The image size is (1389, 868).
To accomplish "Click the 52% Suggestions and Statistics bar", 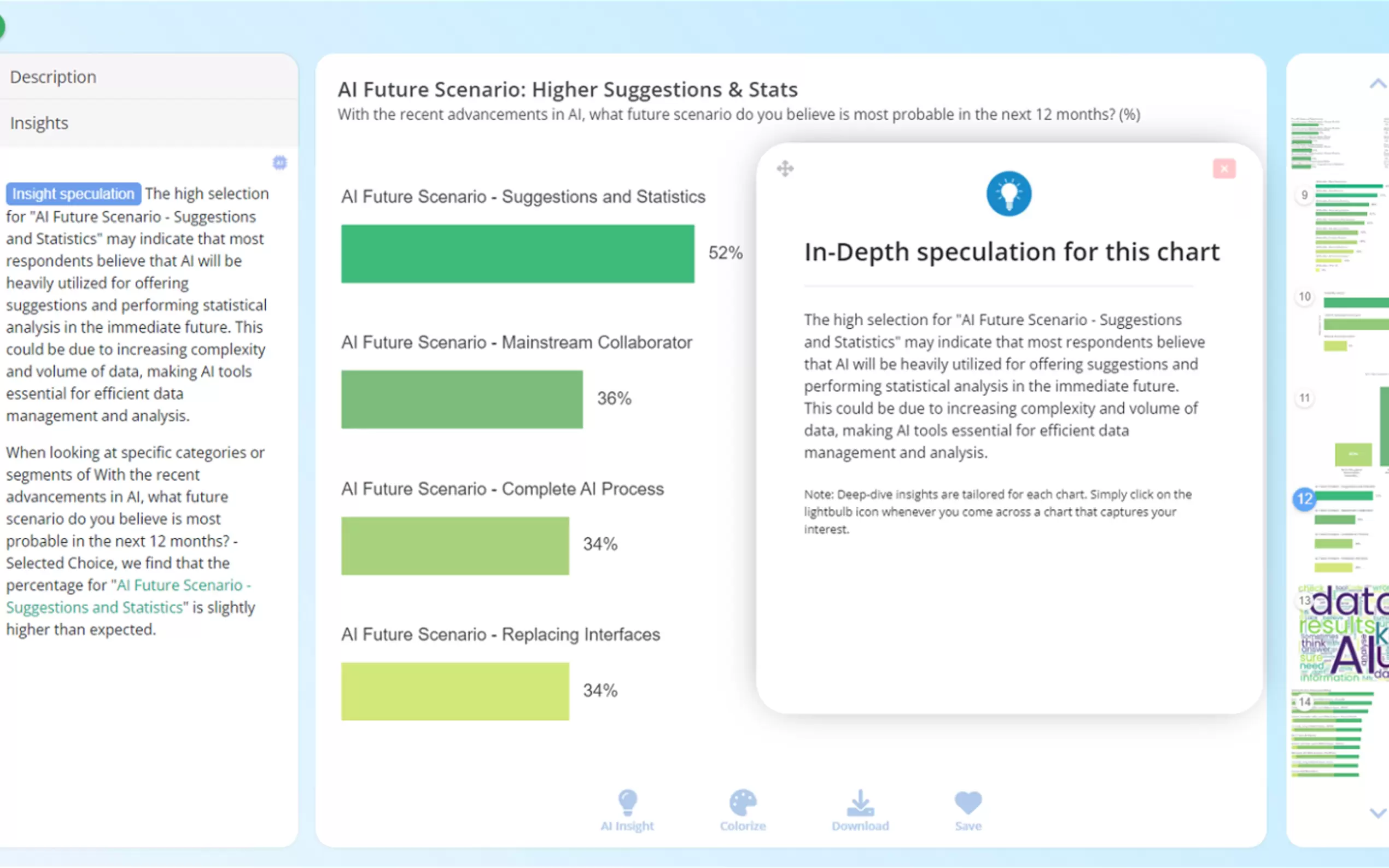I will [517, 254].
